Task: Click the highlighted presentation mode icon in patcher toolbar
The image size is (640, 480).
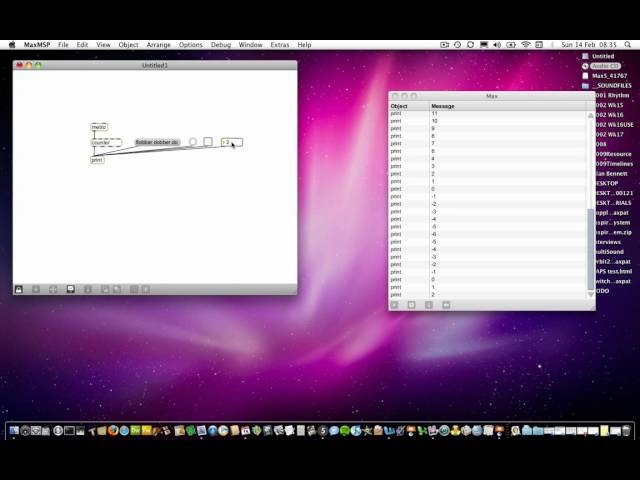Action: click(71, 289)
